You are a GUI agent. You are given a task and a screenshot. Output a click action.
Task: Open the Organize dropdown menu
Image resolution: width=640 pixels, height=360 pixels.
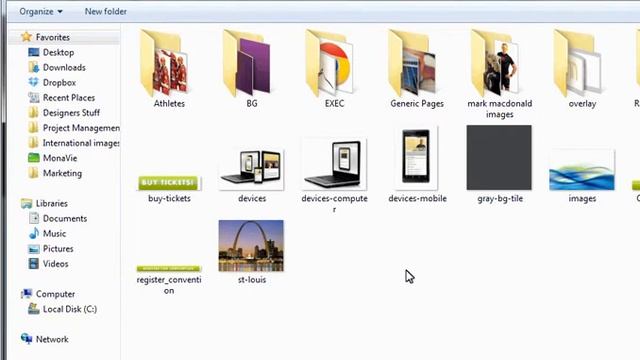(41, 11)
